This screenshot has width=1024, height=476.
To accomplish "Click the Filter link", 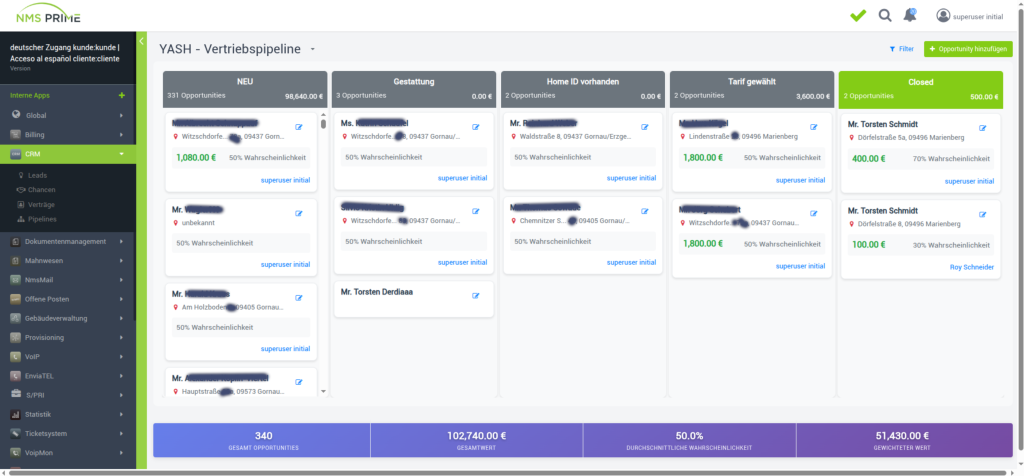I will [901, 49].
